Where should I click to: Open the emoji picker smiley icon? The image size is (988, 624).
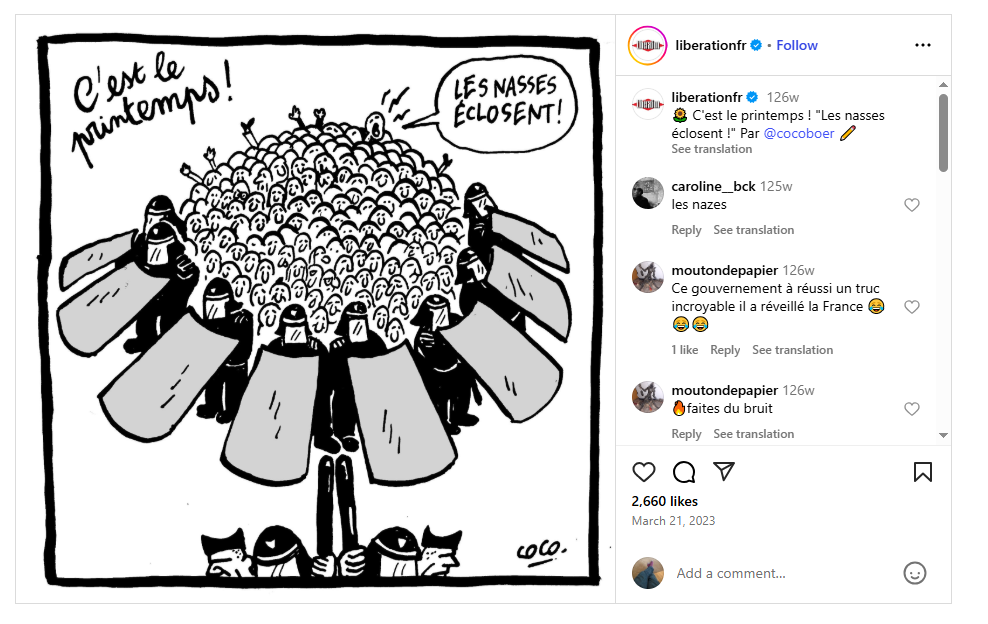click(914, 573)
